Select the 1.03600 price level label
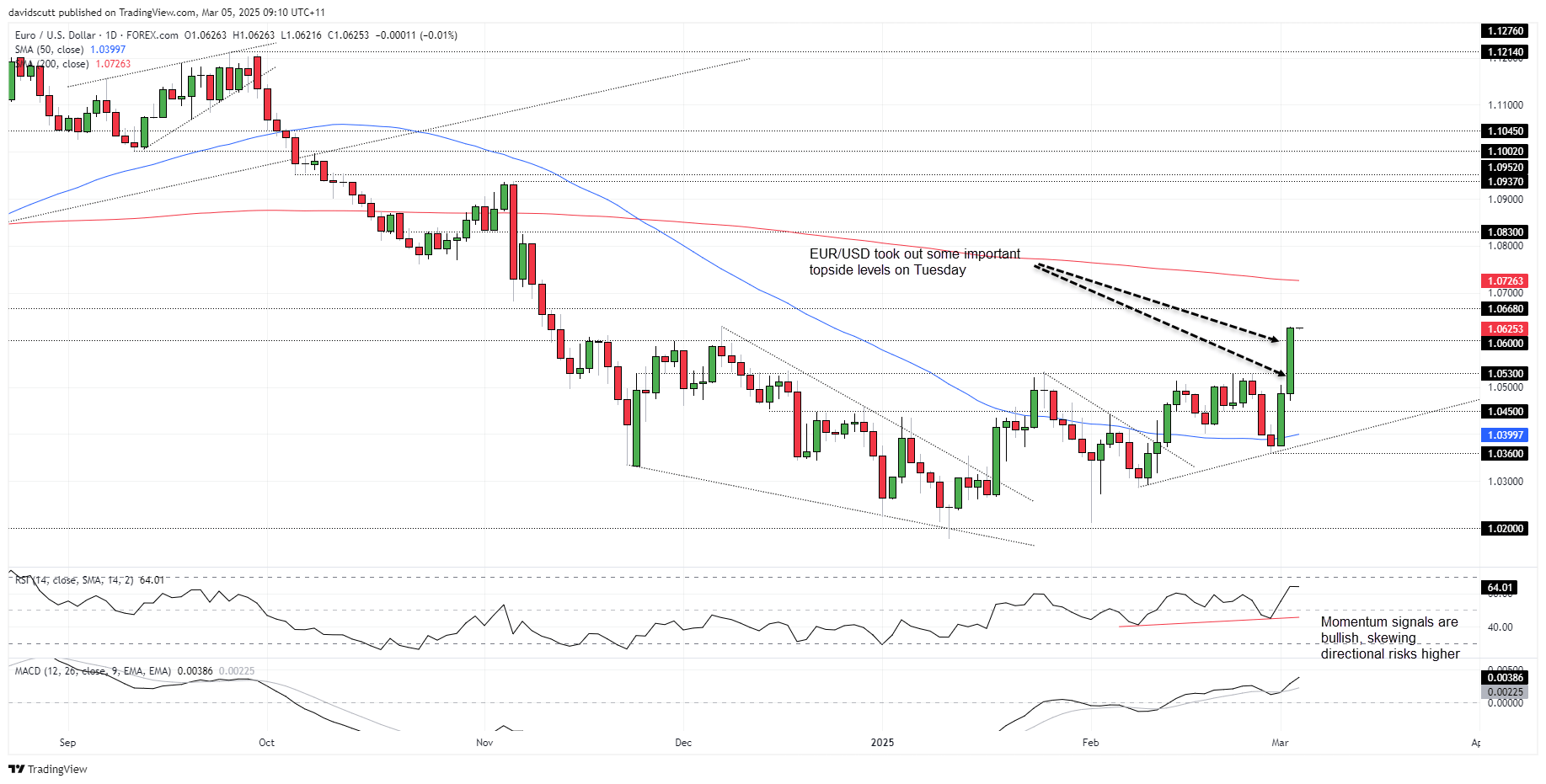The width and height of the screenshot is (1546, 784). (1505, 454)
